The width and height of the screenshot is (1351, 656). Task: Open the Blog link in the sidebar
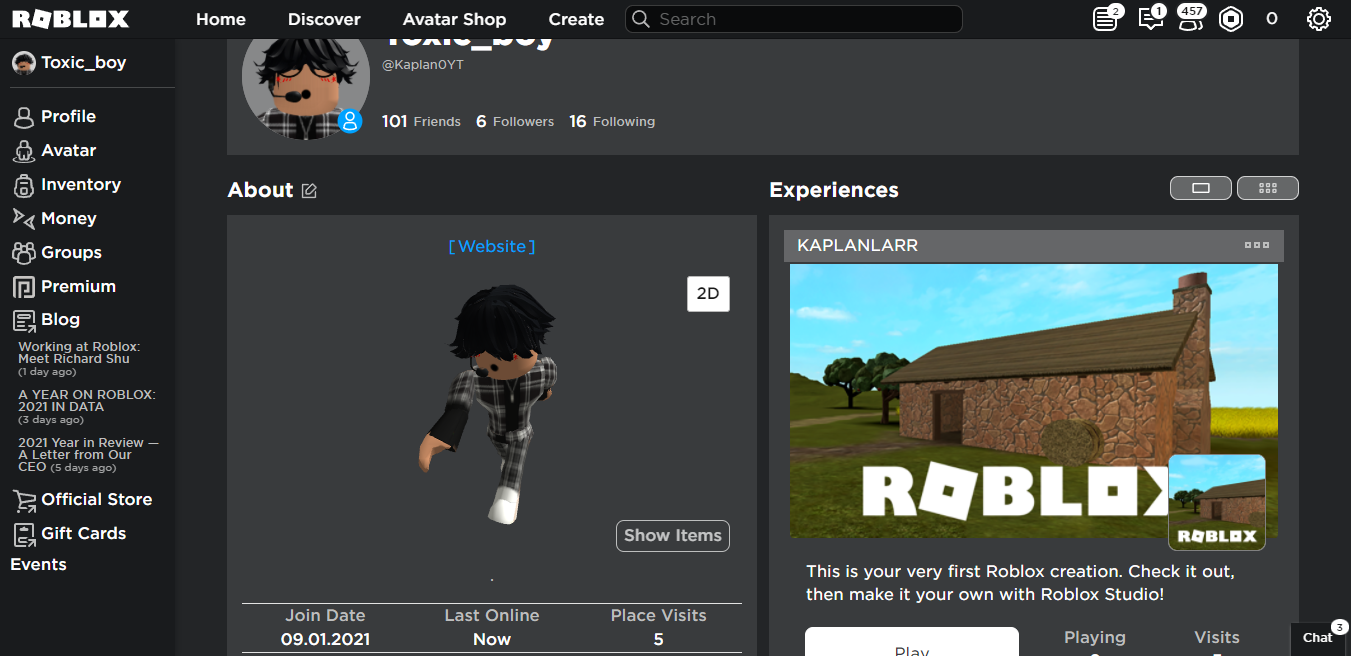tap(60, 320)
